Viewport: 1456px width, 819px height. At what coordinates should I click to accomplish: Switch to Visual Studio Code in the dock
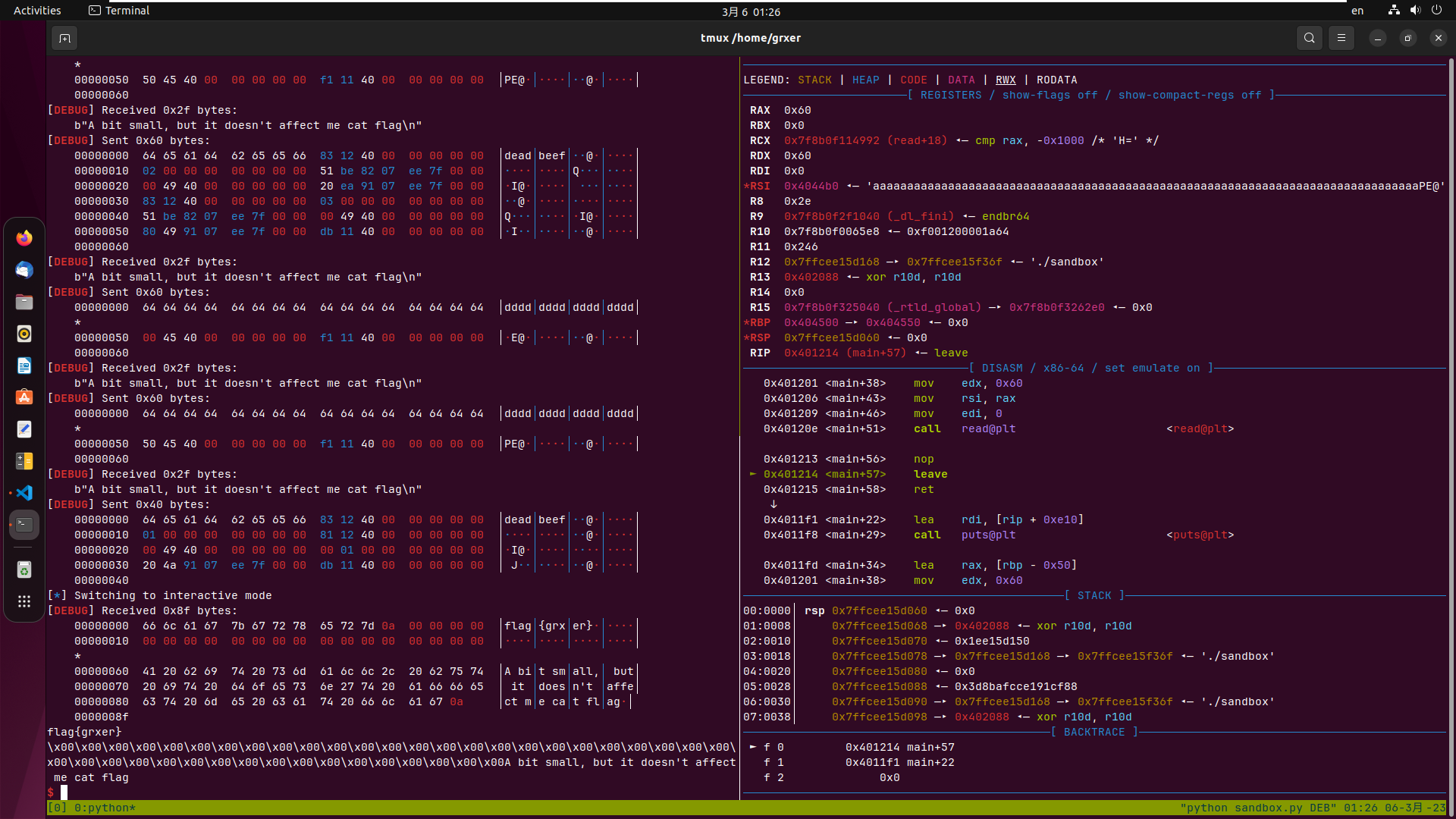click(24, 493)
